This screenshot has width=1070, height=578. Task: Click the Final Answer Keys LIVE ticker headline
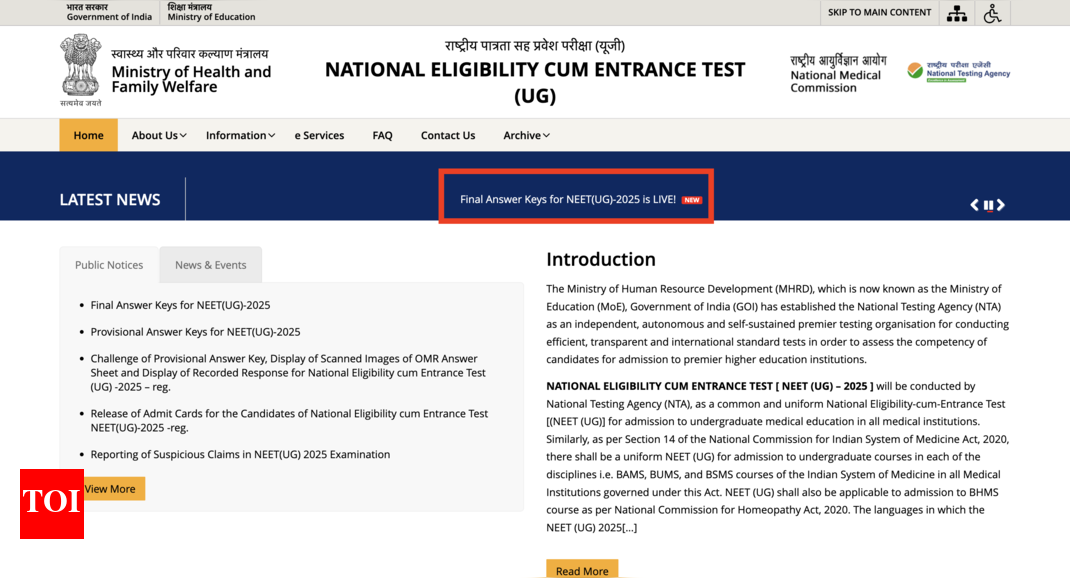click(567, 199)
